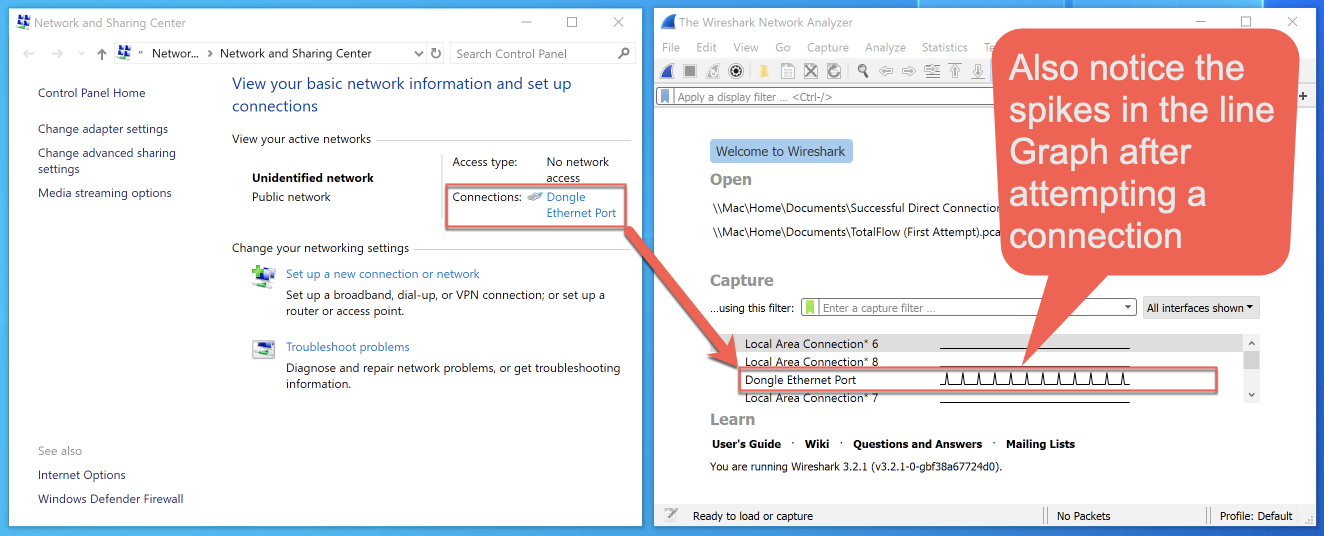
Task: Click the restart current capture icon
Action: (x=713, y=71)
